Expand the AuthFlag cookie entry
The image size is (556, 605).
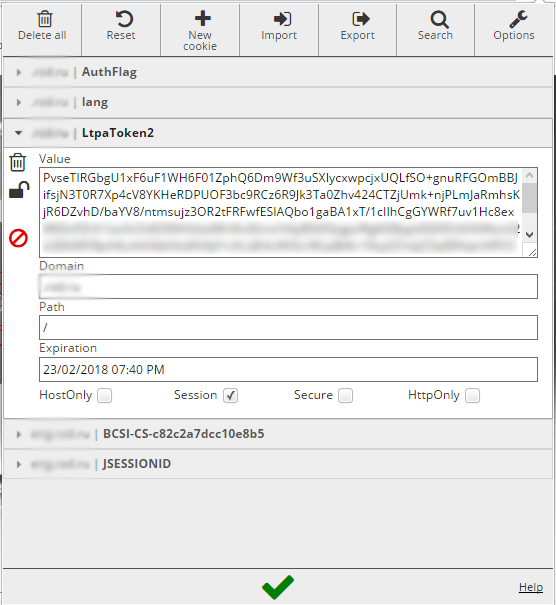278,72
